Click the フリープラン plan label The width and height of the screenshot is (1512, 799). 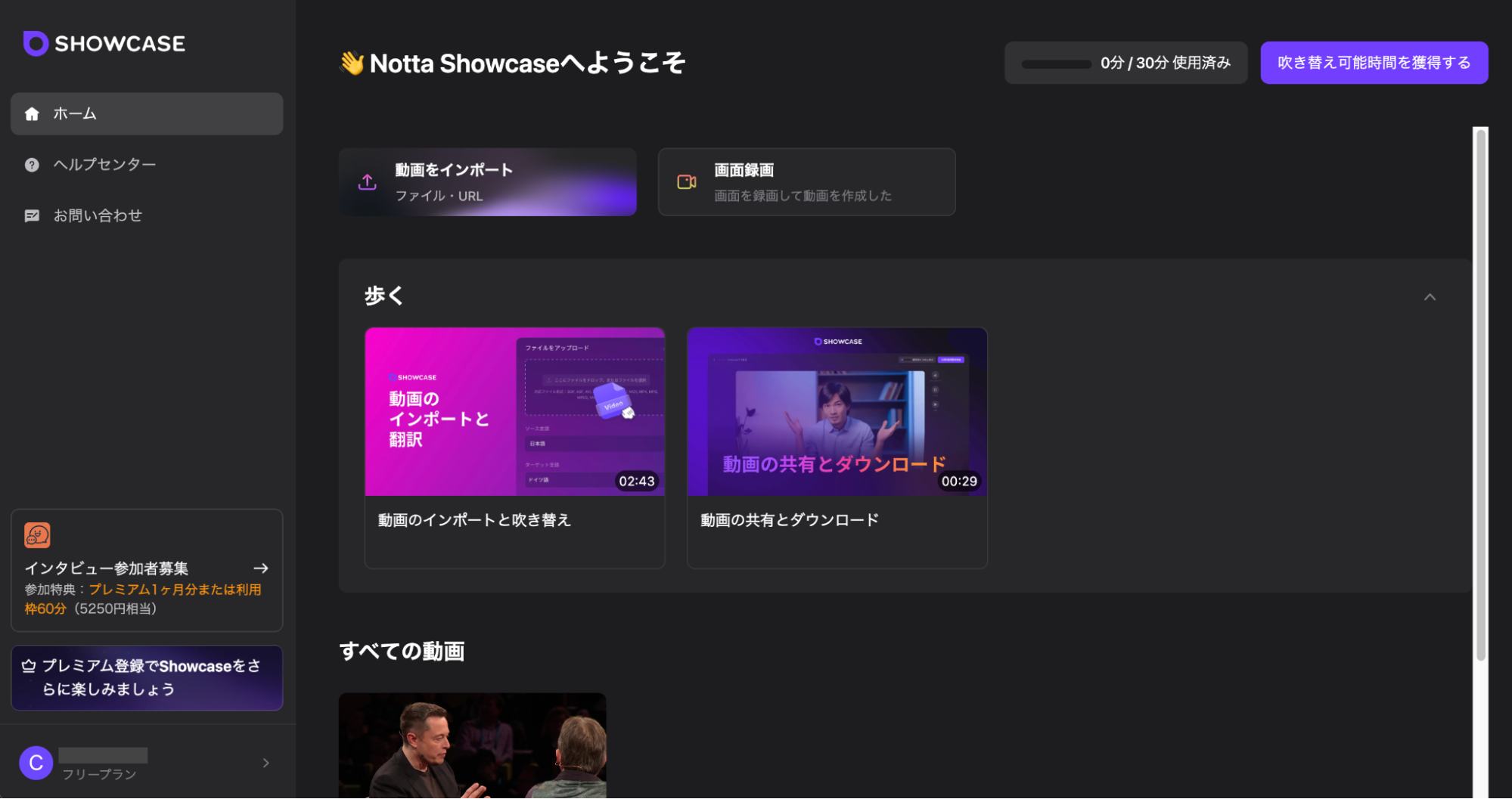[x=99, y=775]
